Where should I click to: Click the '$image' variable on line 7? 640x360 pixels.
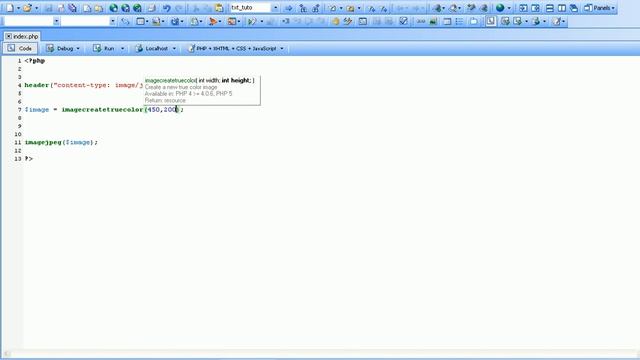tap(37, 110)
